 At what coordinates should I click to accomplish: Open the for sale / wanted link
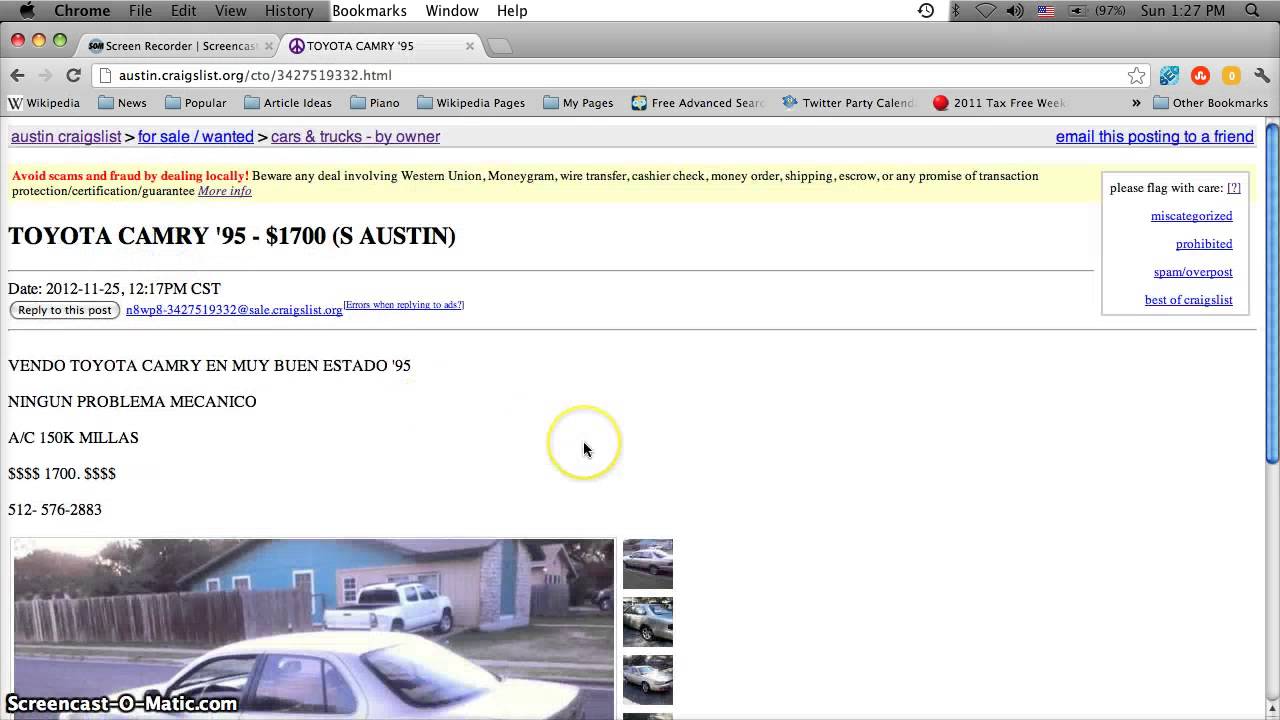tap(196, 137)
